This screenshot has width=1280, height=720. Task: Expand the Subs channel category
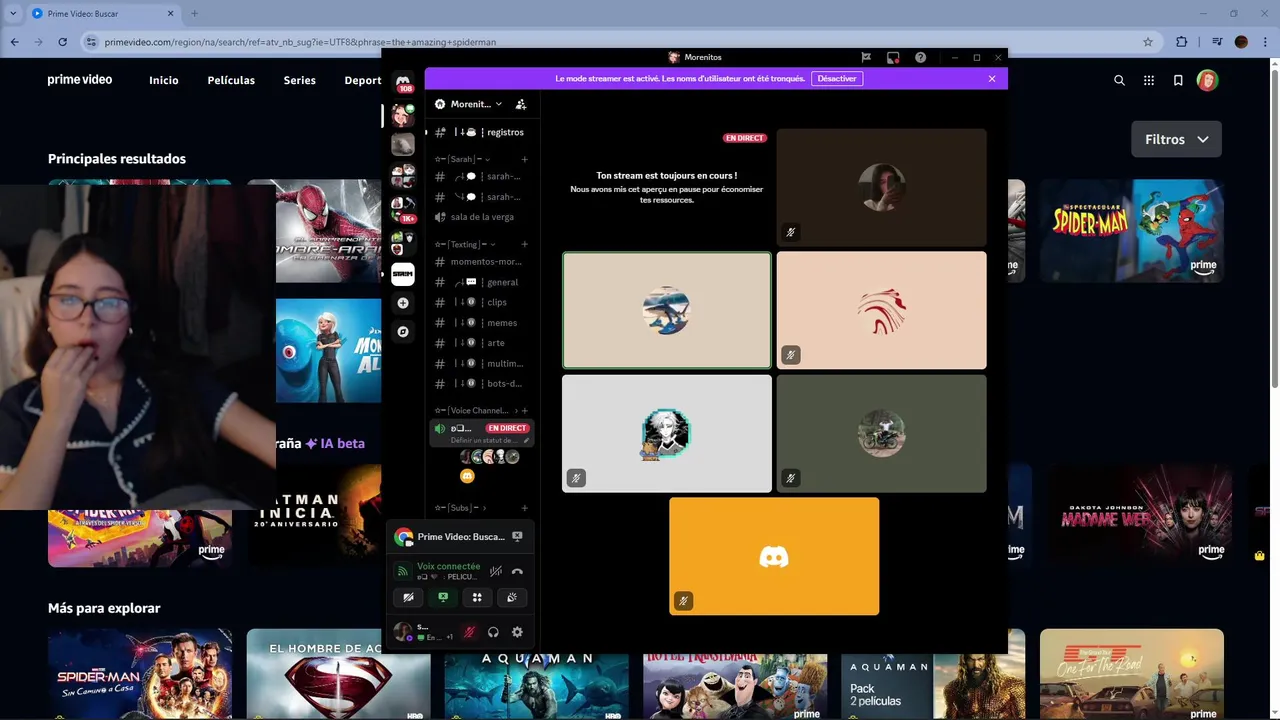pos(461,508)
